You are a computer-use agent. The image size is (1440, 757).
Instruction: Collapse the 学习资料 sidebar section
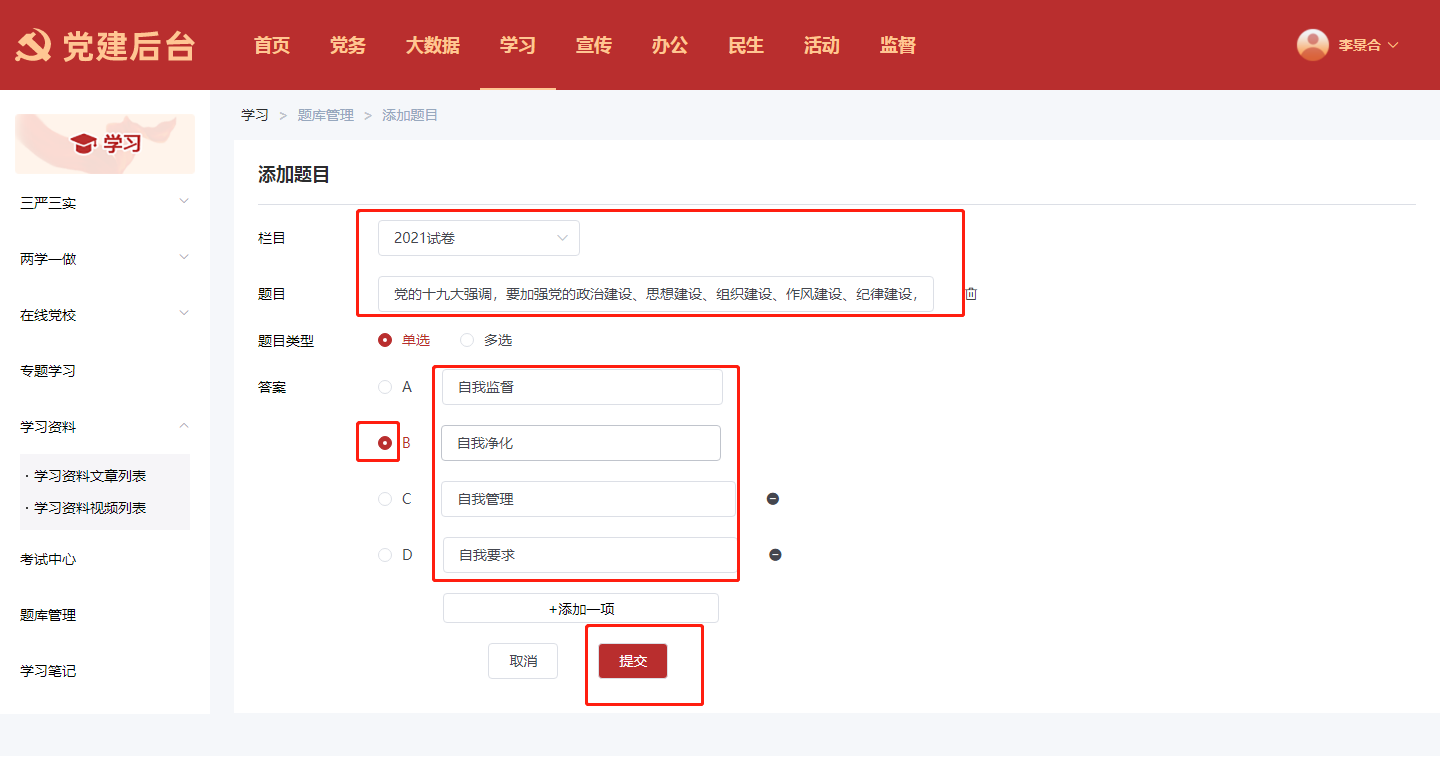coord(104,427)
